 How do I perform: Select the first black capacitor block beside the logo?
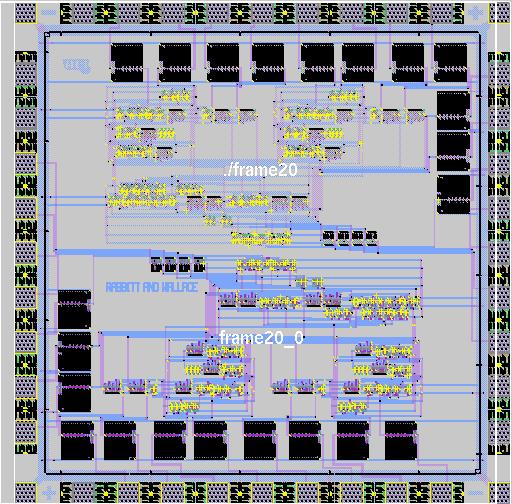[x=127, y=62]
